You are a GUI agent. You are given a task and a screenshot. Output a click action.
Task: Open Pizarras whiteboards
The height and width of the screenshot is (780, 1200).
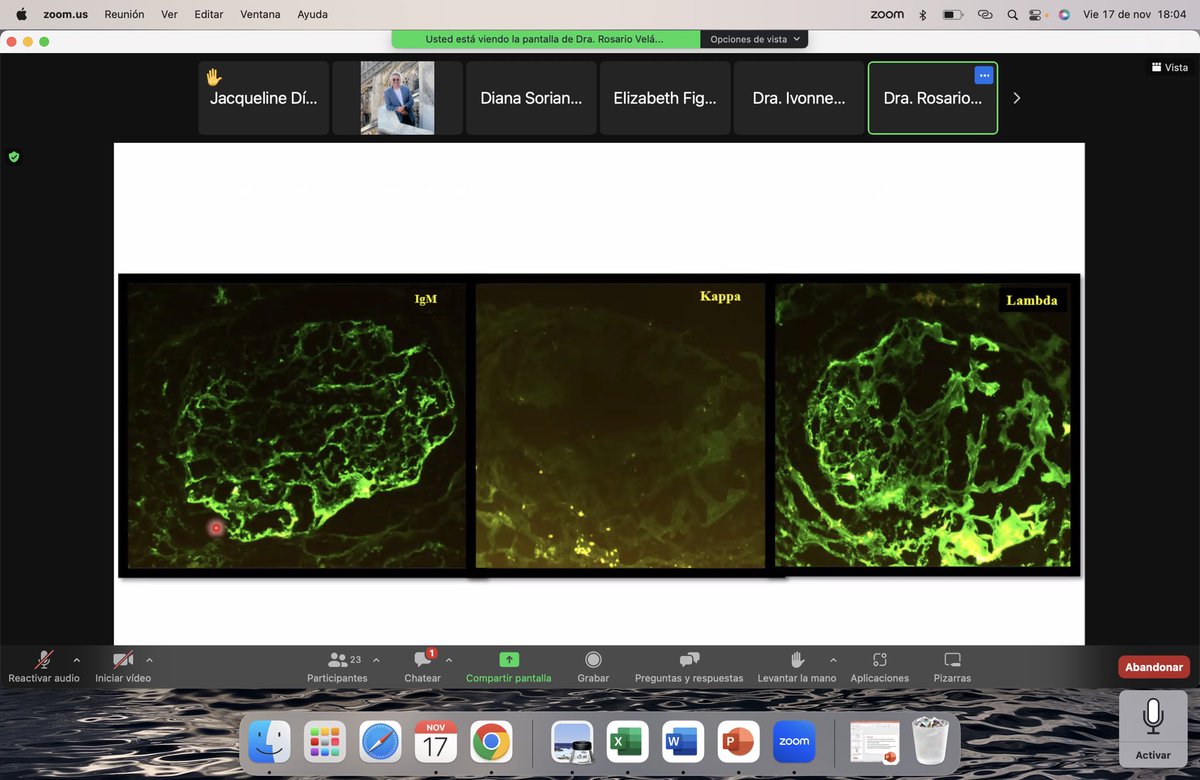952,667
